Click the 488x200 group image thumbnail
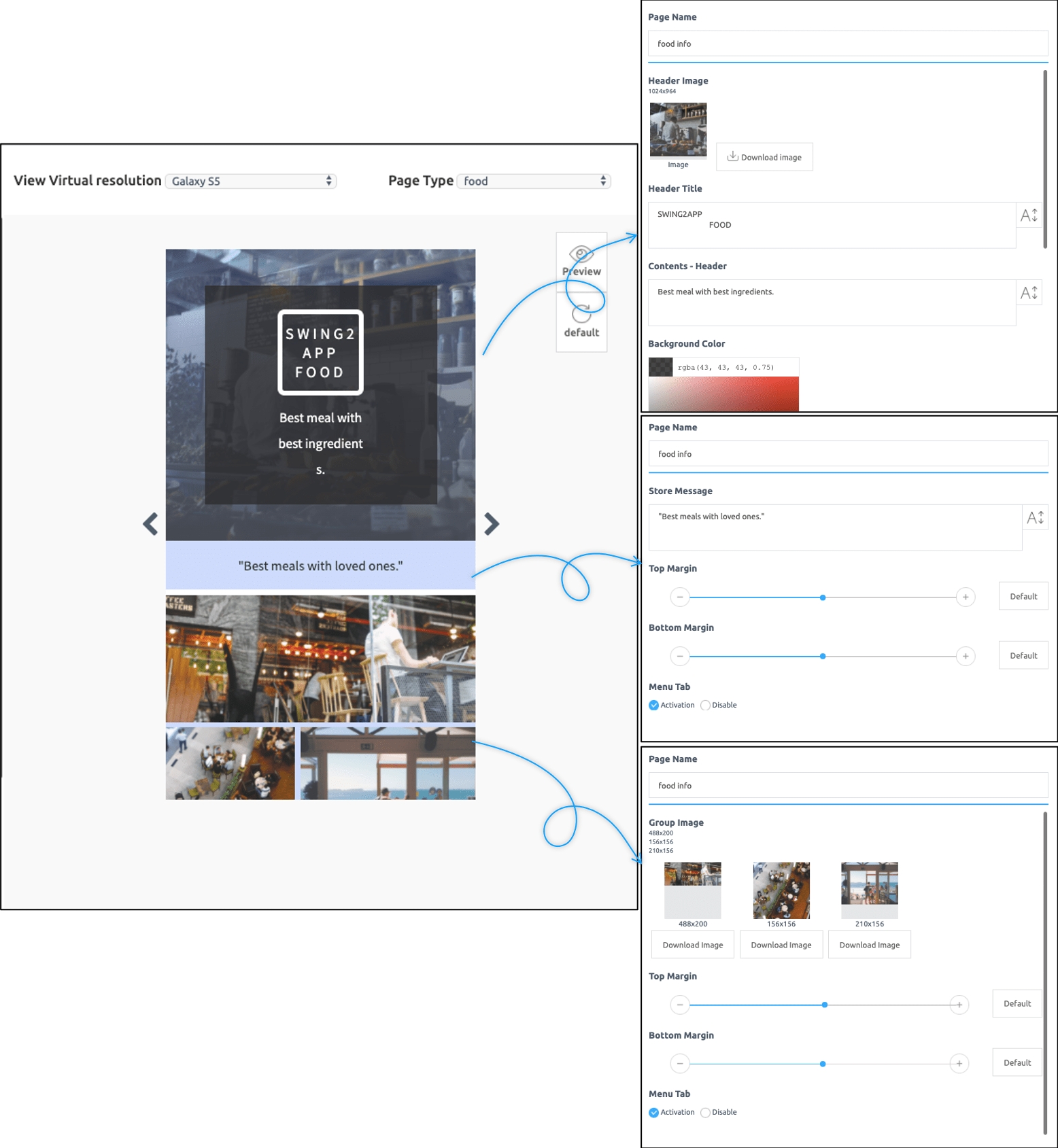The image size is (1058, 1148). (693, 890)
